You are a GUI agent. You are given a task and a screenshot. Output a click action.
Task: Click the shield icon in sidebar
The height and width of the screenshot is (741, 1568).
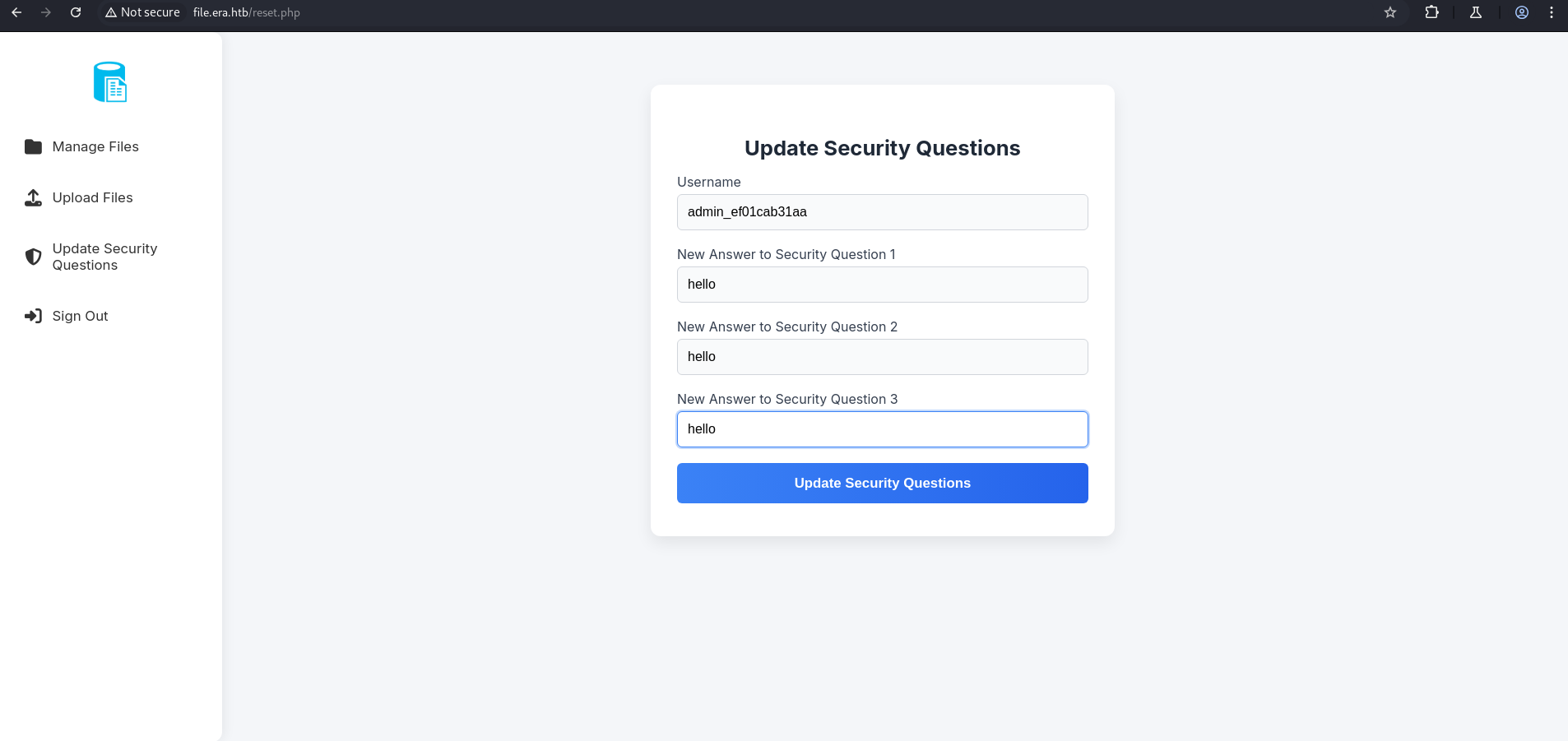pyautogui.click(x=33, y=257)
